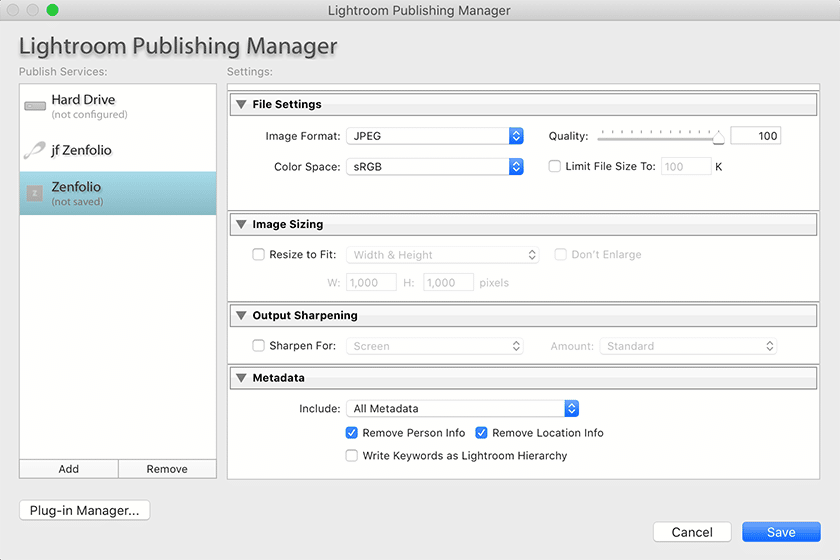This screenshot has width=840, height=560.
Task: Tick the Don't Enlarge checkbox
Action: [x=560, y=254]
